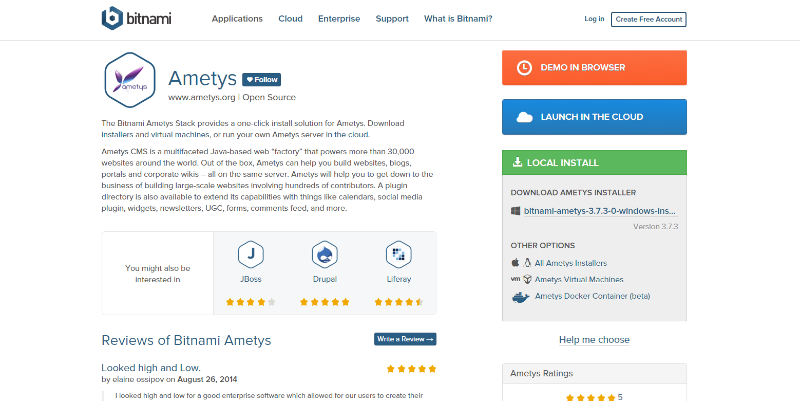The width and height of the screenshot is (800, 401).
Task: Open the Drupal application link
Action: (325, 280)
